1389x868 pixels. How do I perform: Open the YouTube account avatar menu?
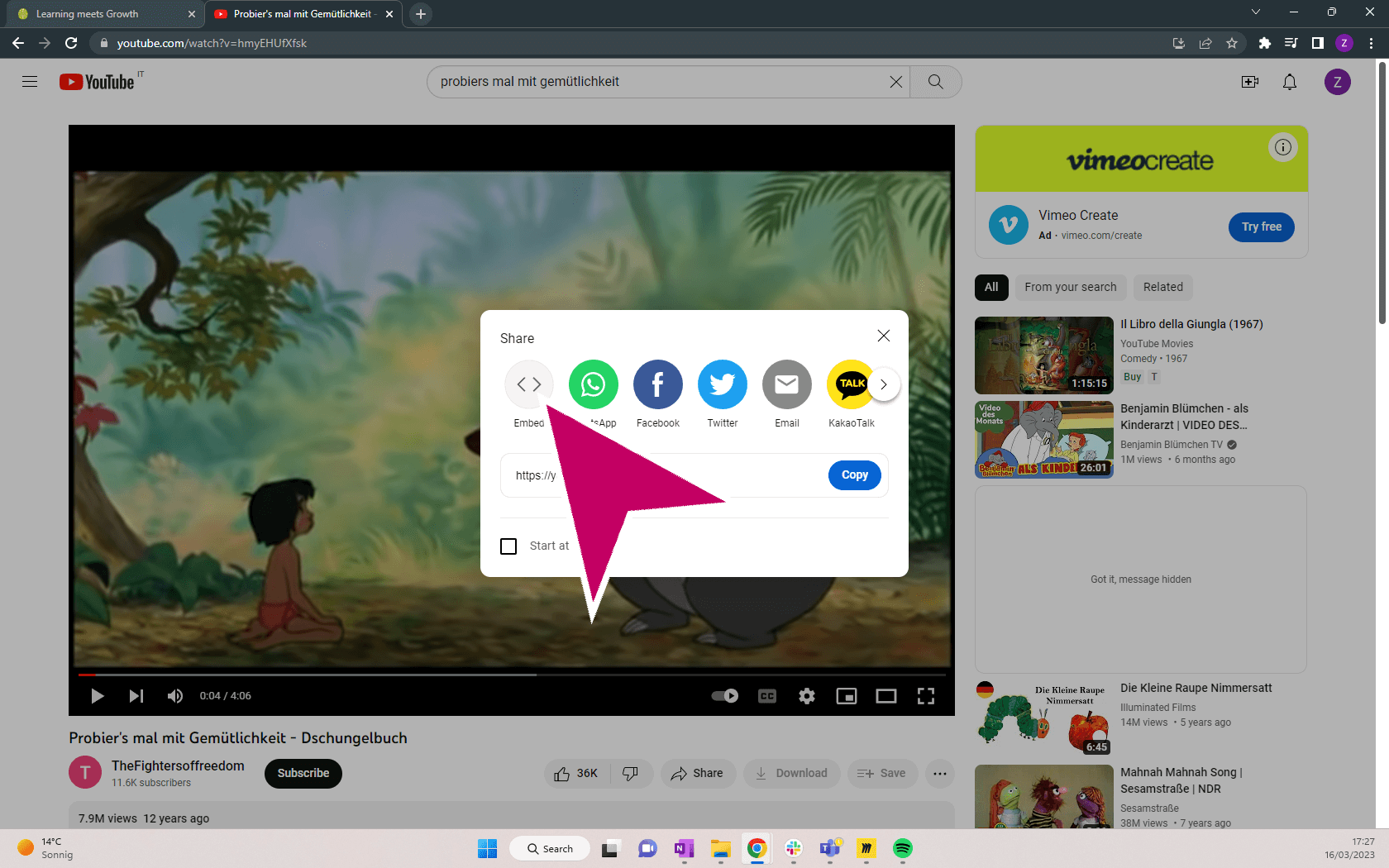click(x=1338, y=82)
